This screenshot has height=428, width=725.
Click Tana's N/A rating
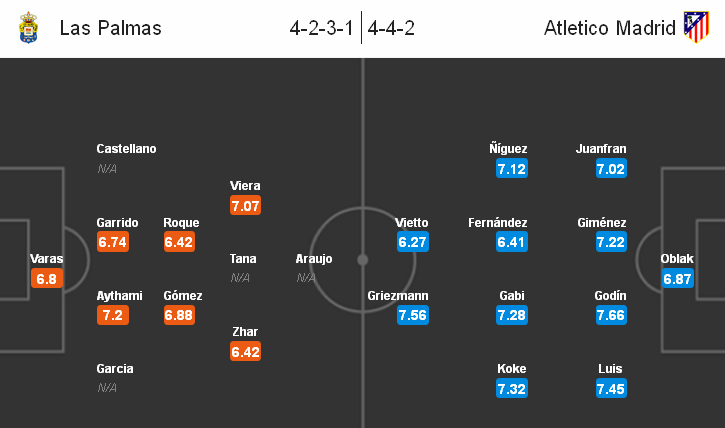pyautogui.click(x=240, y=278)
